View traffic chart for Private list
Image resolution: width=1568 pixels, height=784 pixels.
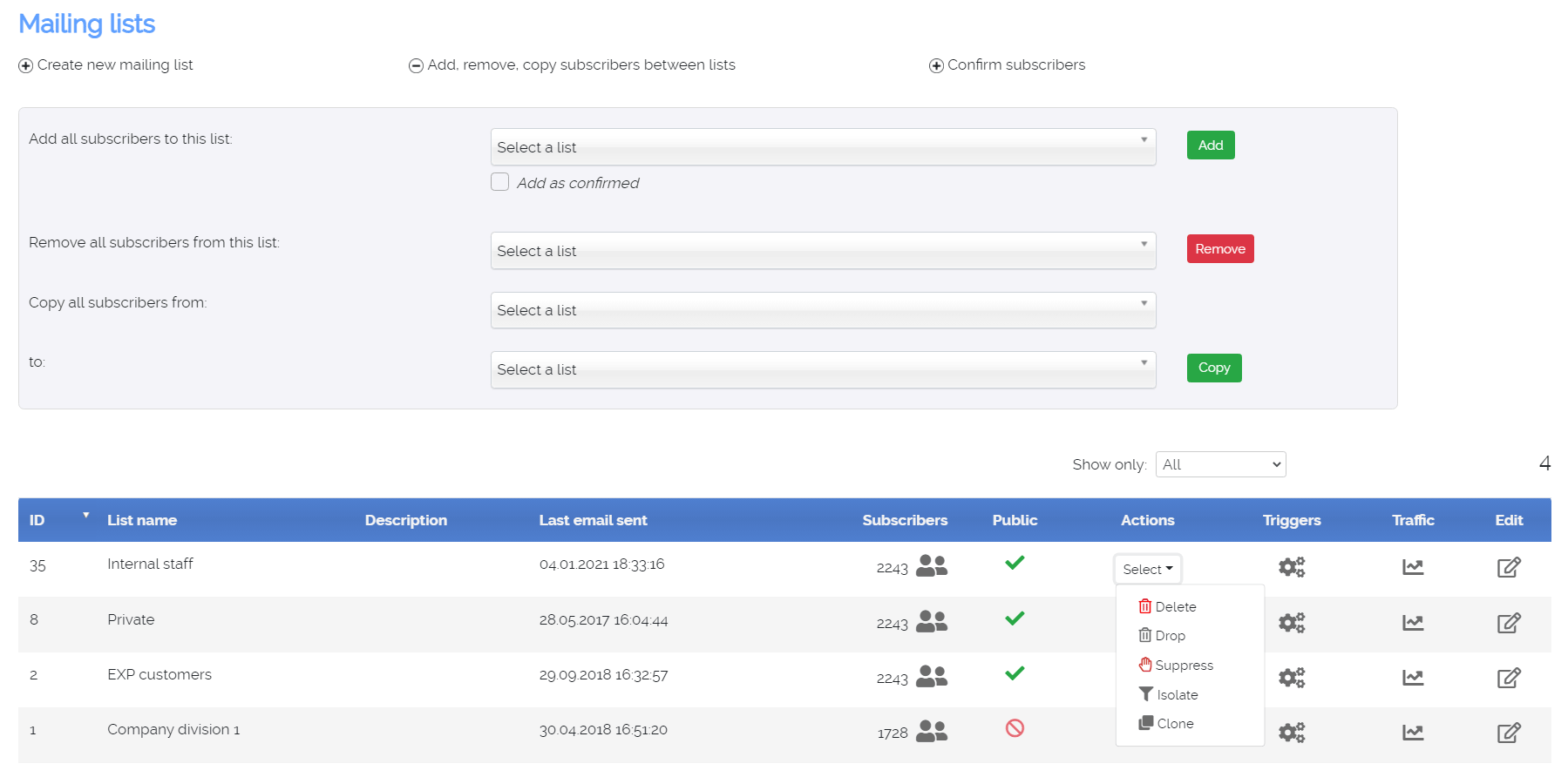(x=1412, y=623)
